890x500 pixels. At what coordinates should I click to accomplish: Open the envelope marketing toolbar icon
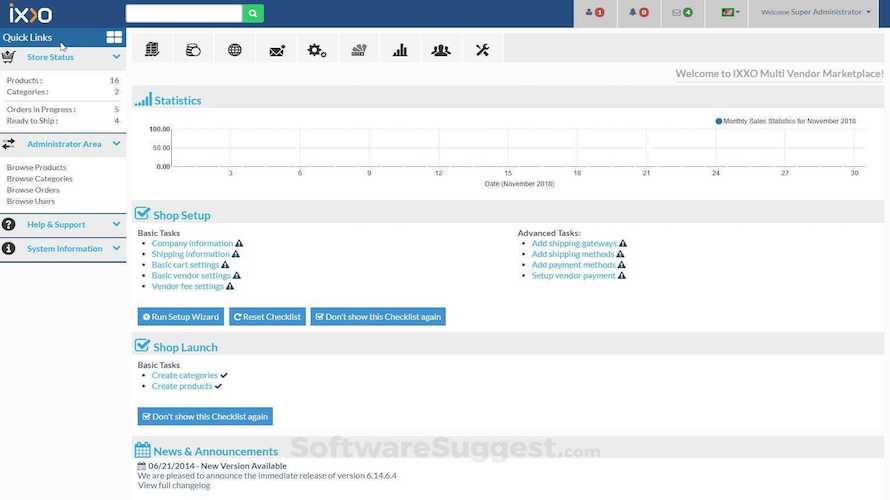point(276,51)
